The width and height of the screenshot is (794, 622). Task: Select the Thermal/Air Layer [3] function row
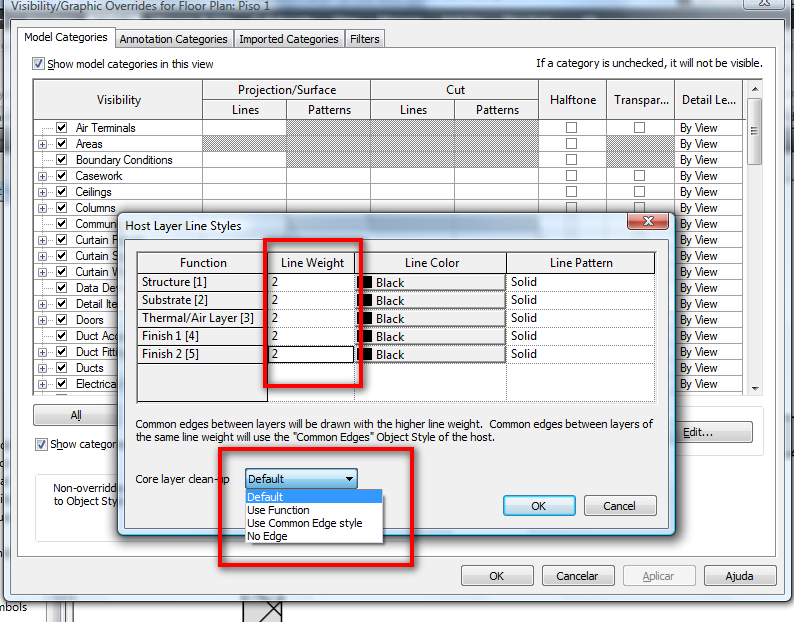[202, 318]
